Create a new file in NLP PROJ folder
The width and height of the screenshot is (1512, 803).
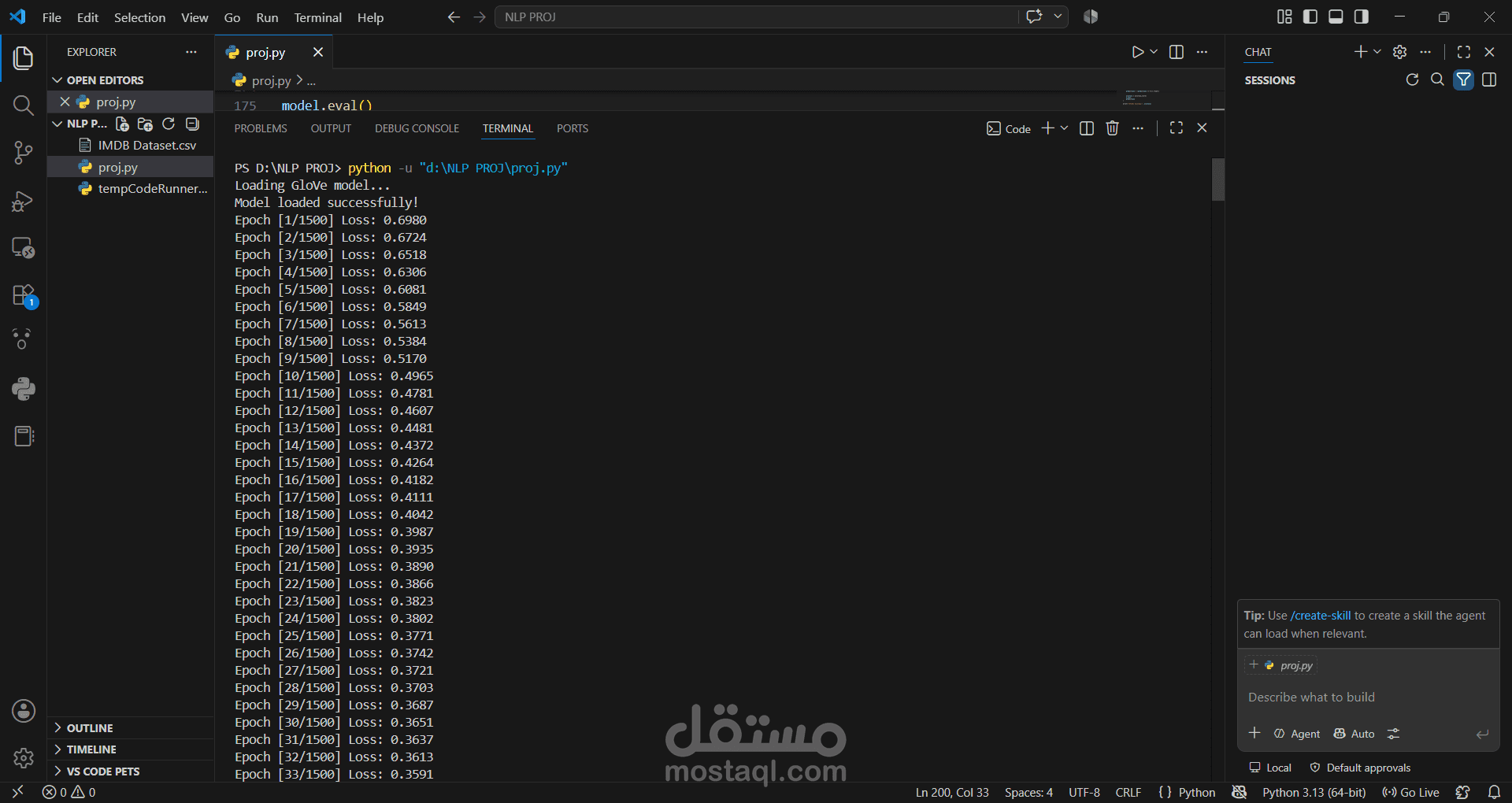(x=123, y=124)
